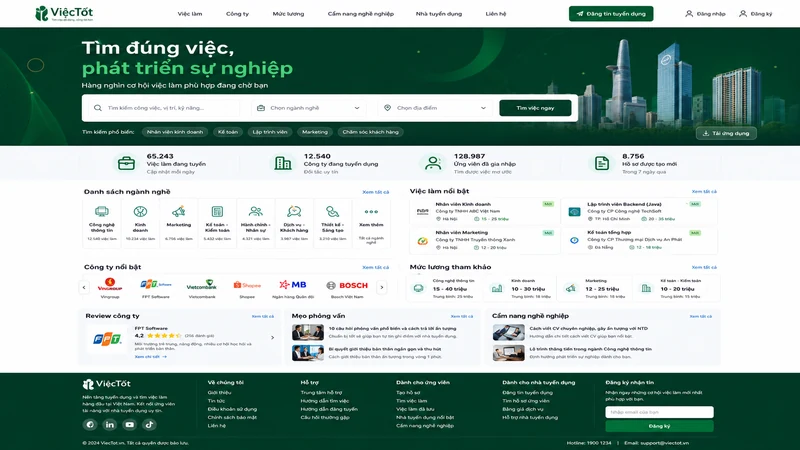
Task: Click LinkedIn icon in footer
Action: coord(110,424)
